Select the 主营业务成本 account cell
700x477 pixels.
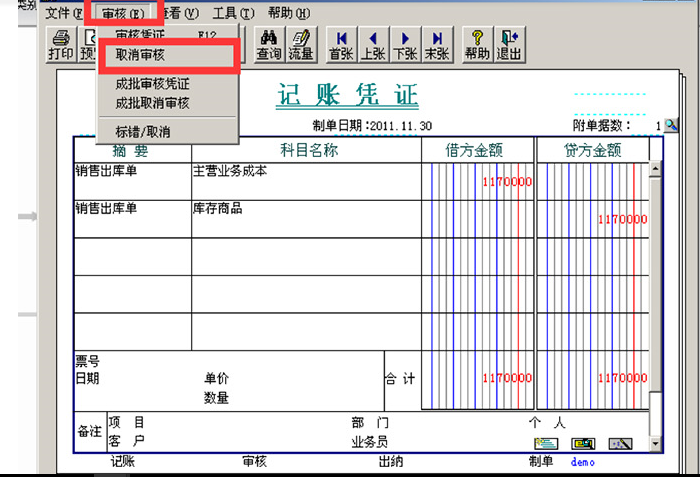[306, 181]
